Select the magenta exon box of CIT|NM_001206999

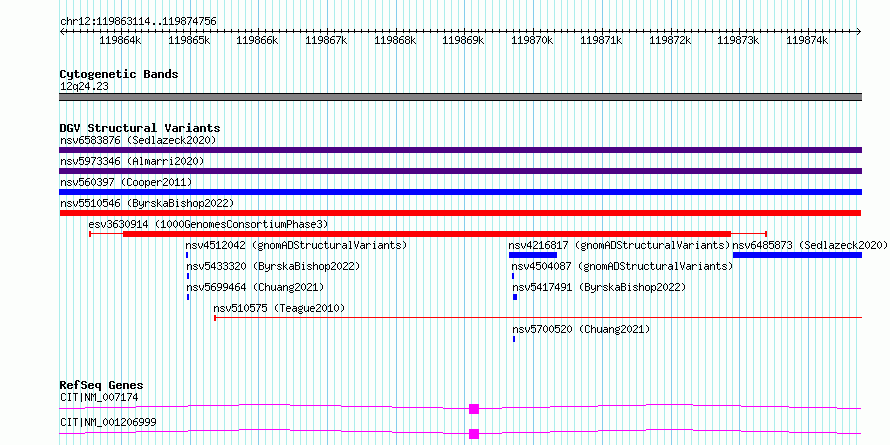pos(474,434)
